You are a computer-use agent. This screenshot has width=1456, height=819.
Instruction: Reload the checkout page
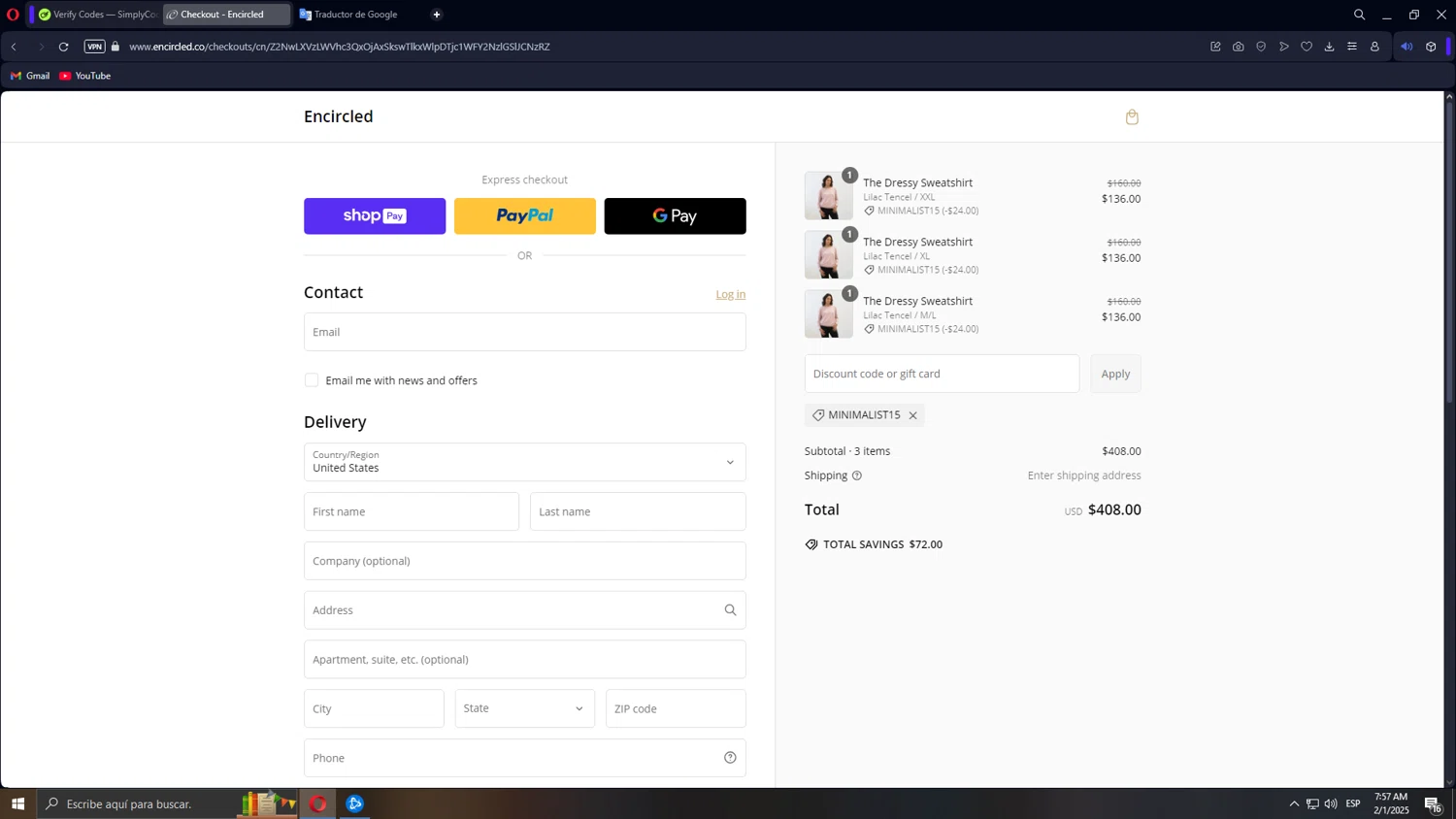(64, 47)
